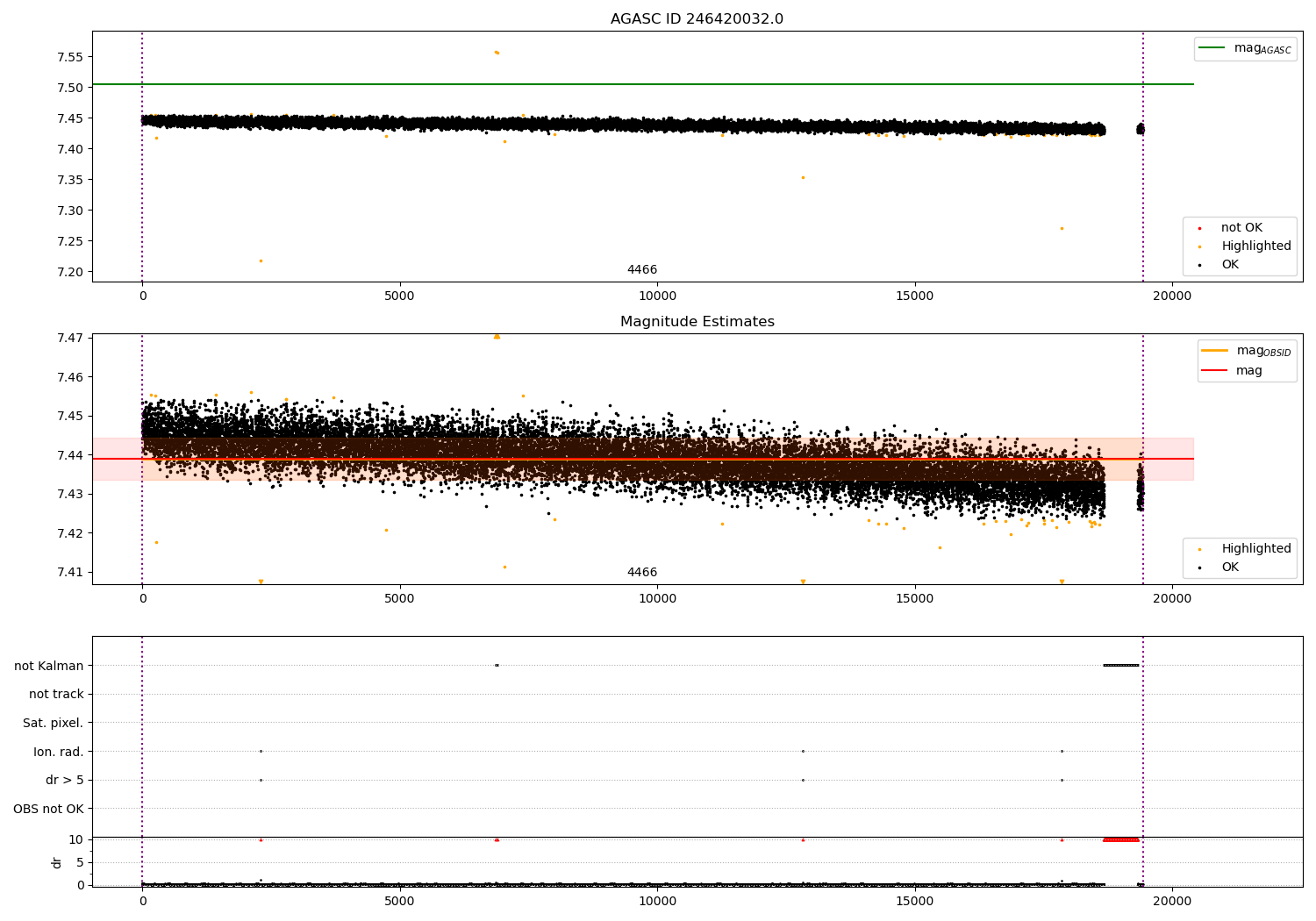This screenshot has height=921, width=1316.
Task: Click the isolated data cluster near 19400 in the top plot
Action: 1141,129
